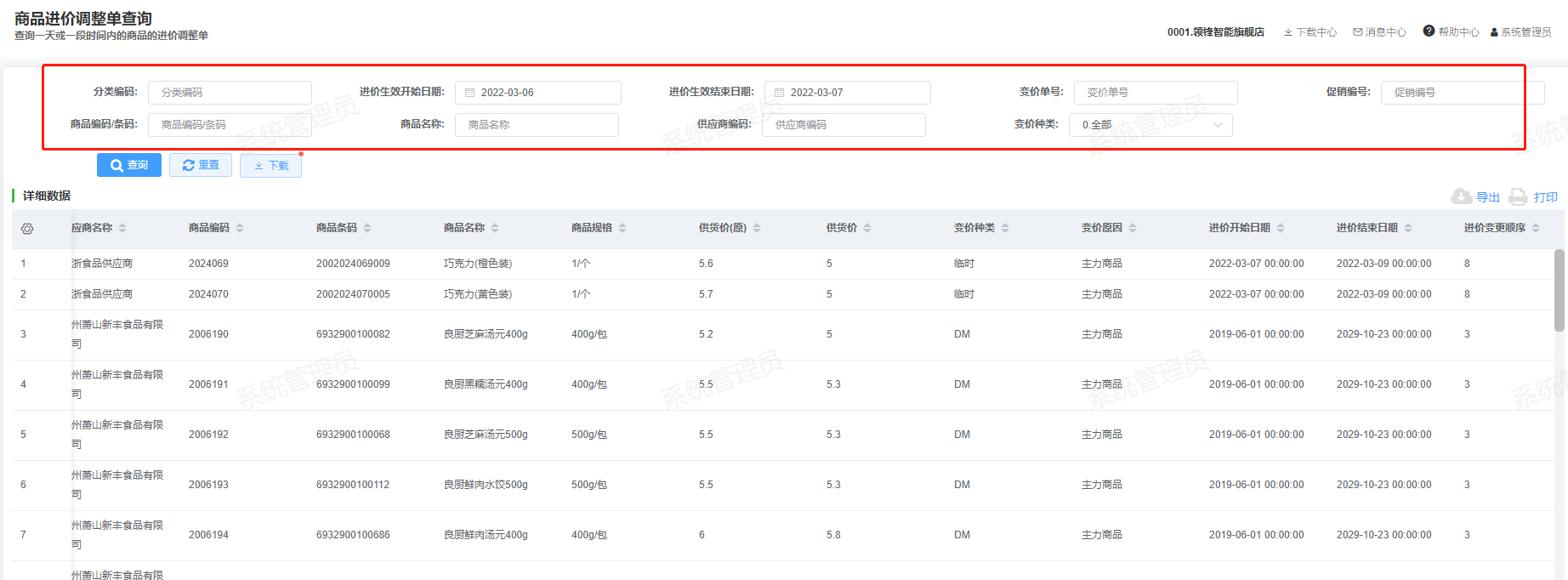Screen dimensions: 1568x580
Task: Click the export cloud icon
Action: click(x=1461, y=196)
